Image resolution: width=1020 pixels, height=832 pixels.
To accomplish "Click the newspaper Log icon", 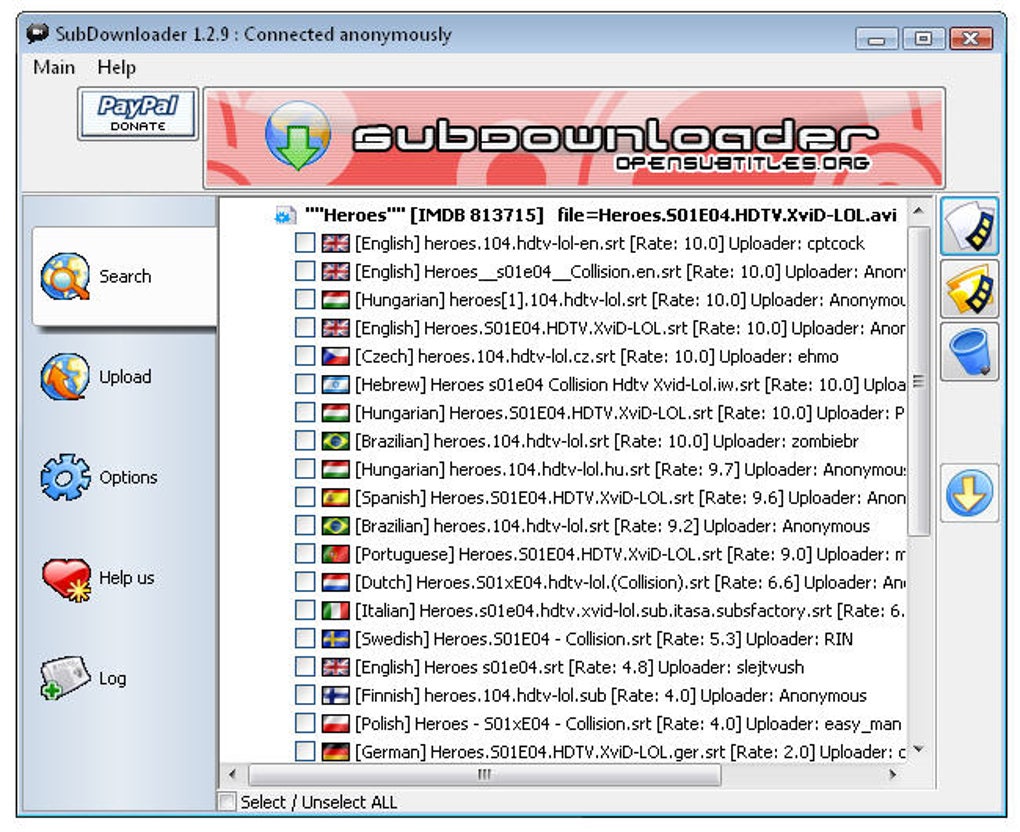I will tap(64, 678).
